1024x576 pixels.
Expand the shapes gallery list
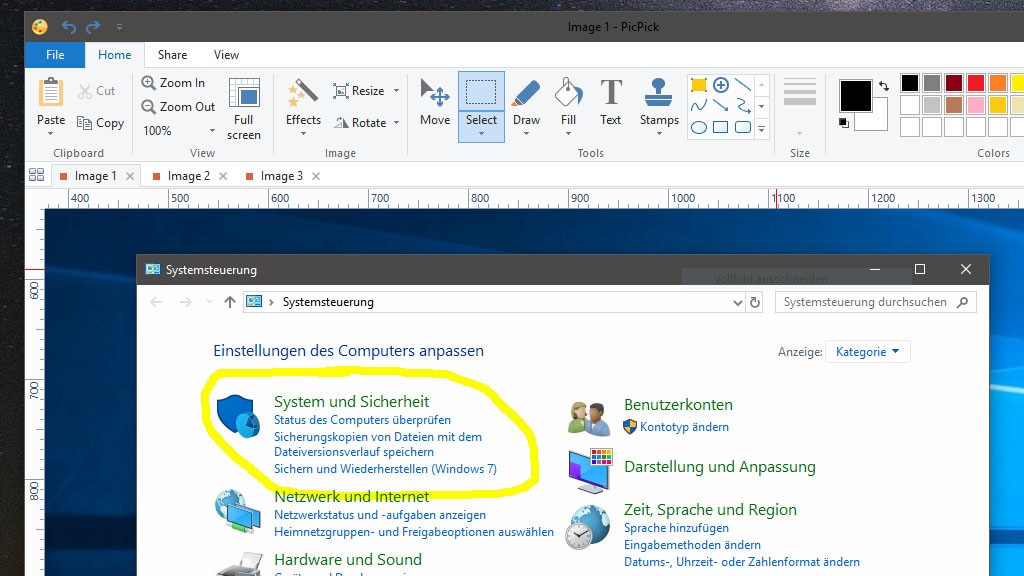(x=761, y=128)
